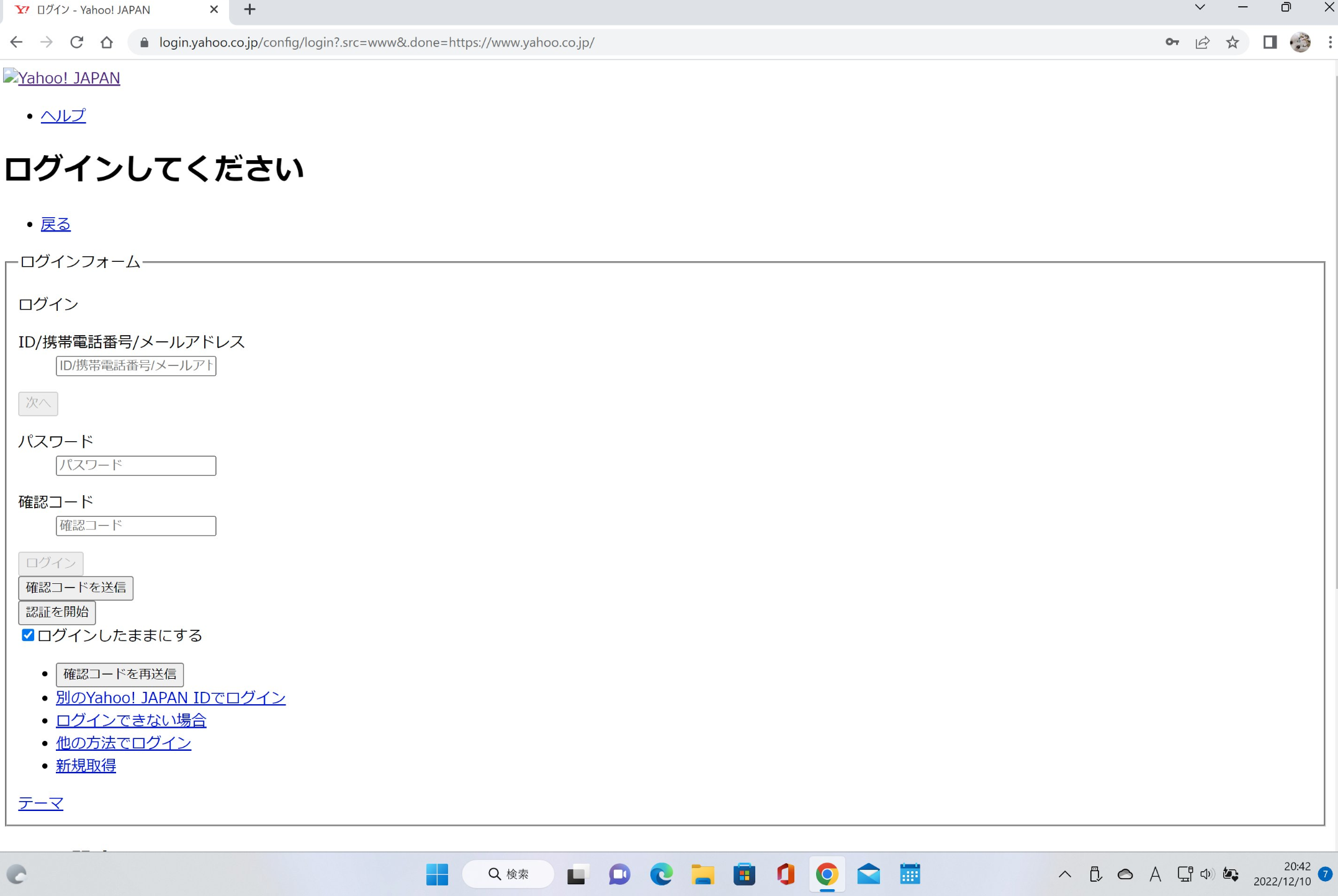Launch Microsoft Edge from taskbar
This screenshot has height=896, width=1338.
click(661, 874)
